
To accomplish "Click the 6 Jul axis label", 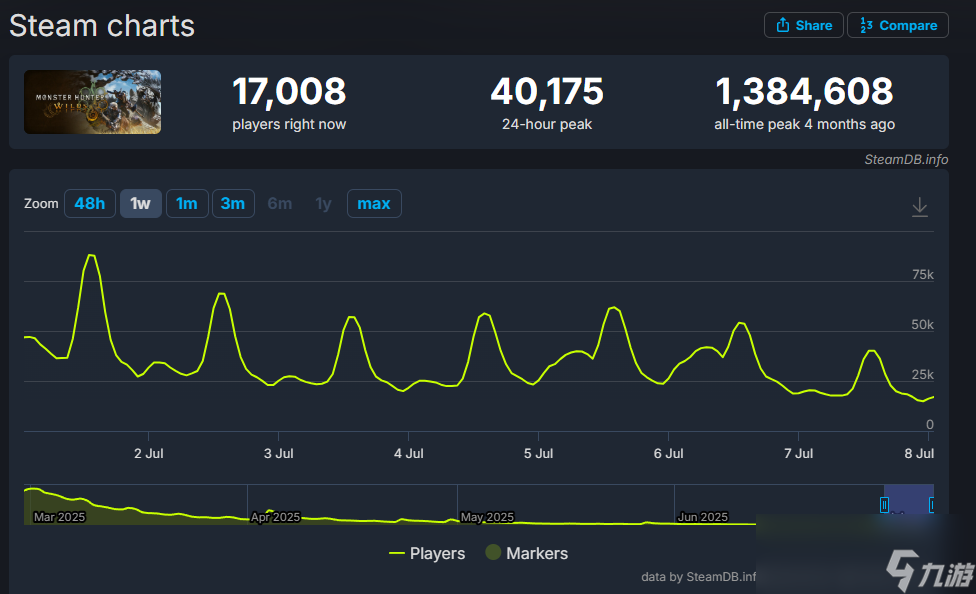I will coord(669,453).
